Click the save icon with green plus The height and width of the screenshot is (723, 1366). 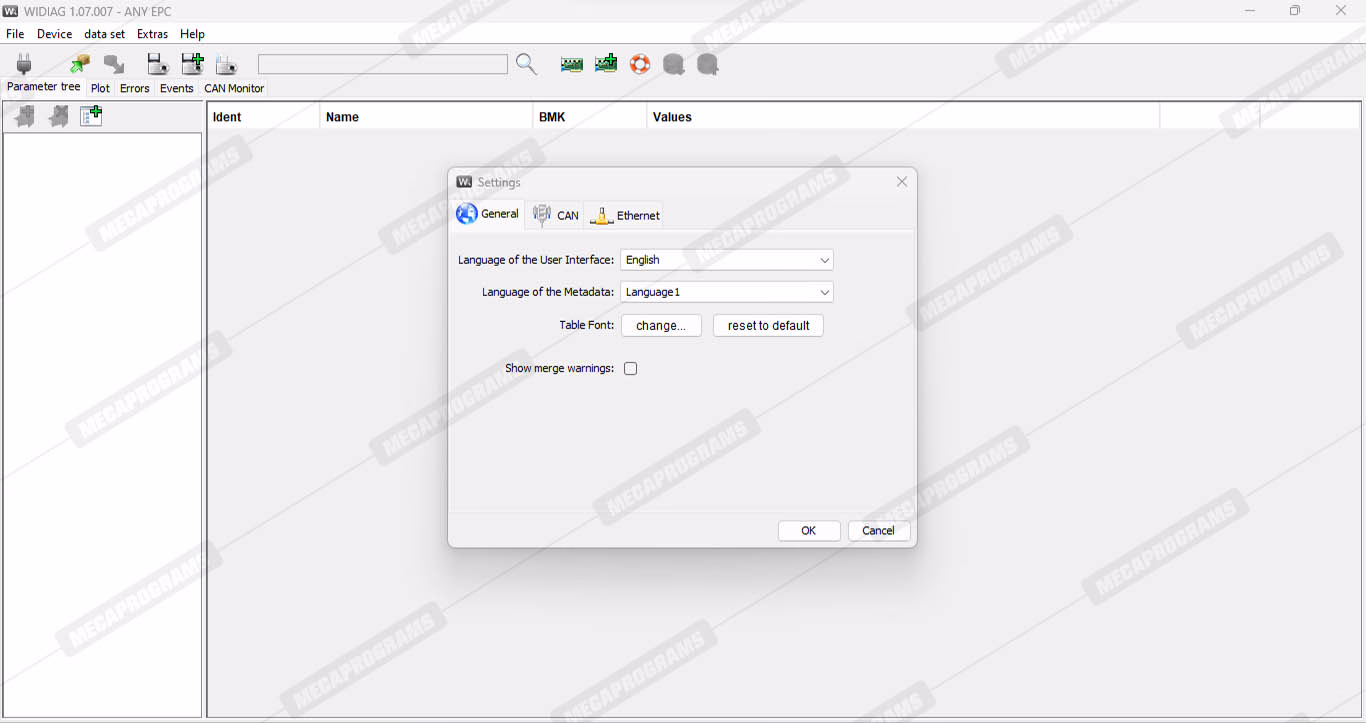pyautogui.click(x=192, y=65)
